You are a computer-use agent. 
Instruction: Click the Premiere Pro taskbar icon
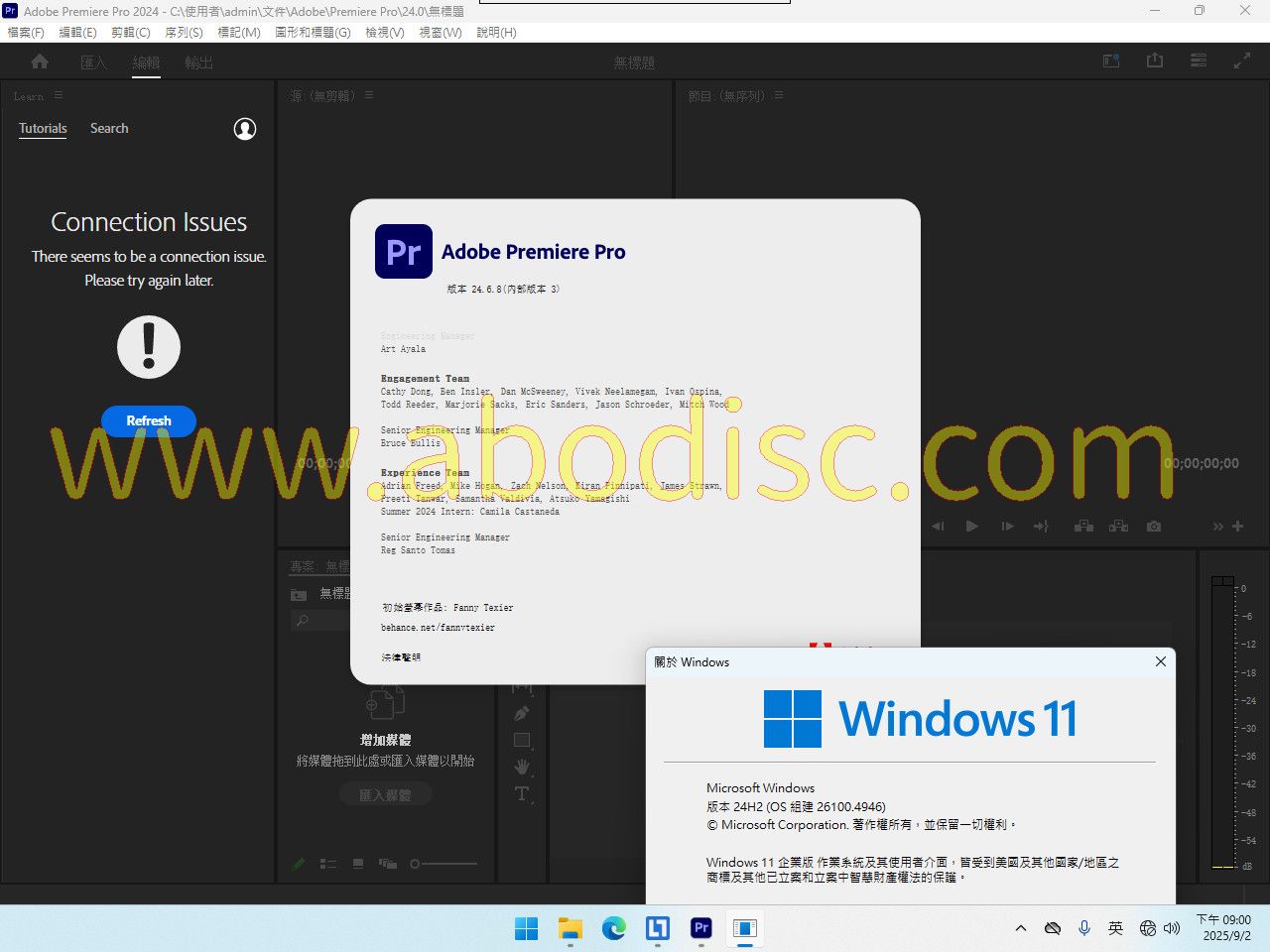(701, 928)
